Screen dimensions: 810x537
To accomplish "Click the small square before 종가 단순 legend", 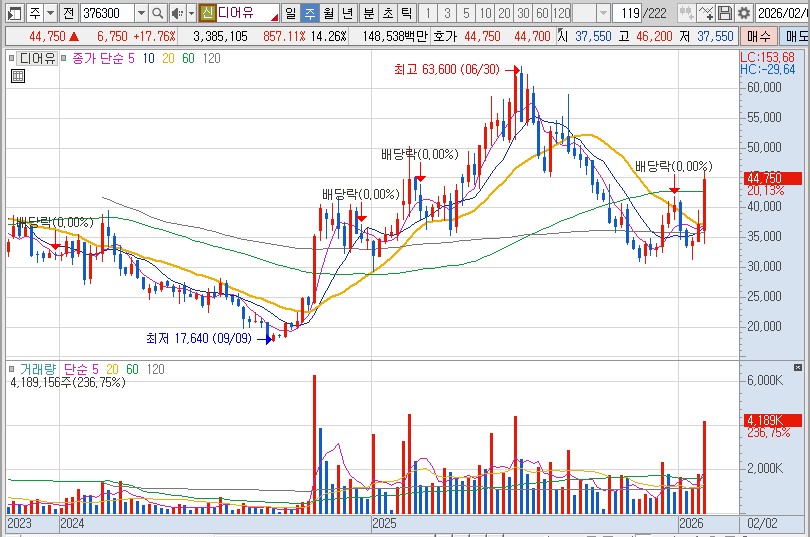I will 64,58.
